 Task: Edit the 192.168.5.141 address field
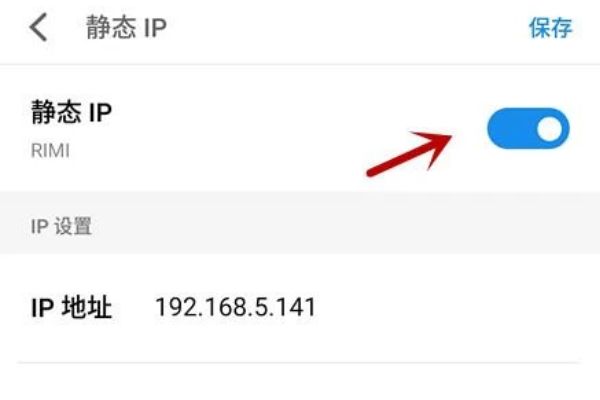pos(235,307)
